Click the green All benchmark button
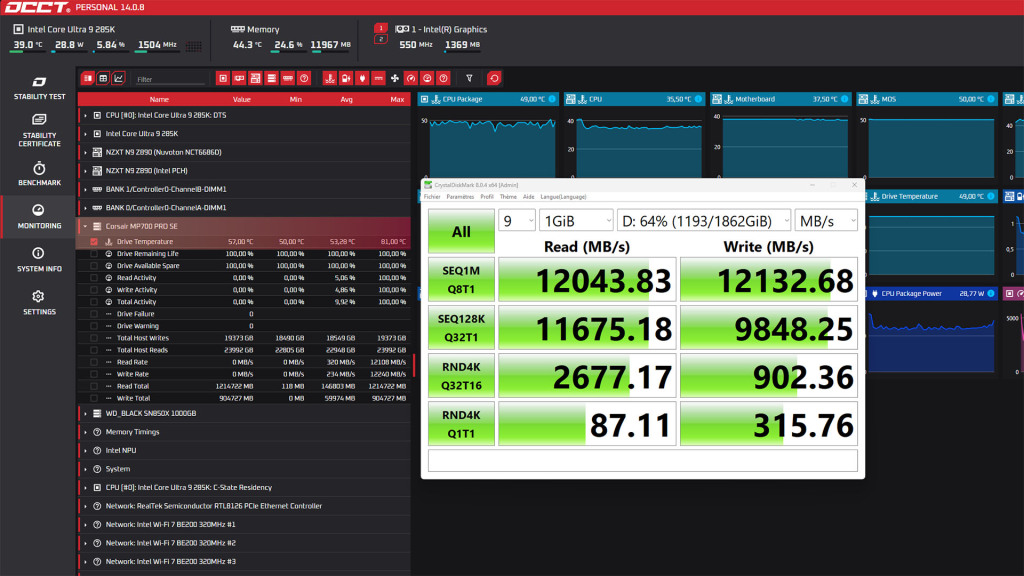Screen dimensions: 1024x576 [461, 231]
